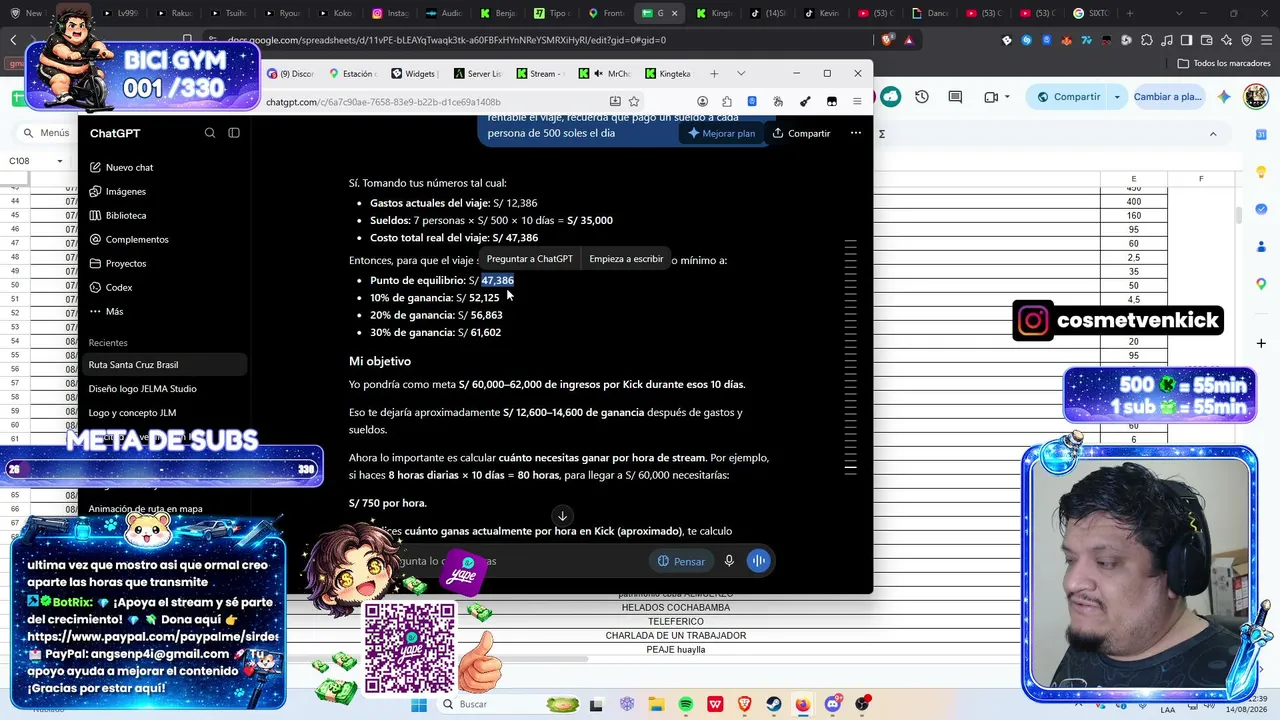Open the Firefox list all tabs dropdown
The width and height of the screenshot is (1280, 720).
pos(741,73)
